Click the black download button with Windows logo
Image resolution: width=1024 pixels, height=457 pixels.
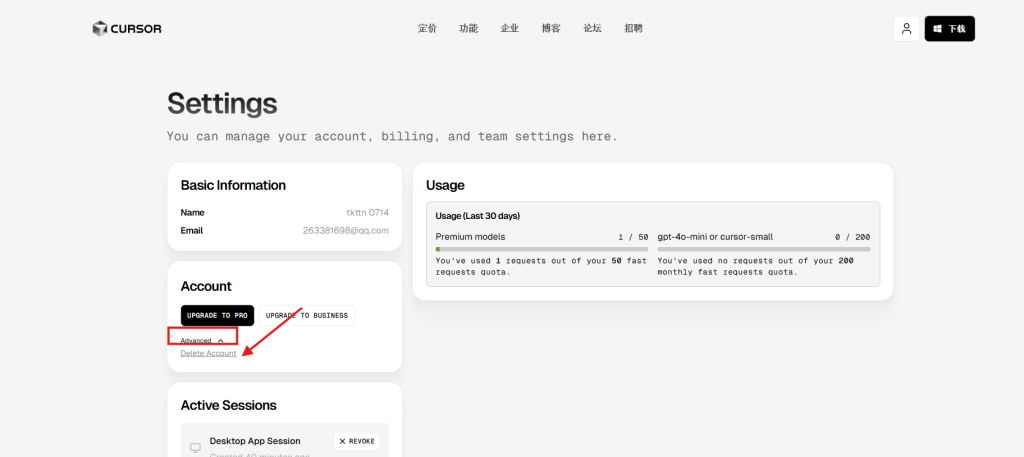pyautogui.click(x=950, y=29)
